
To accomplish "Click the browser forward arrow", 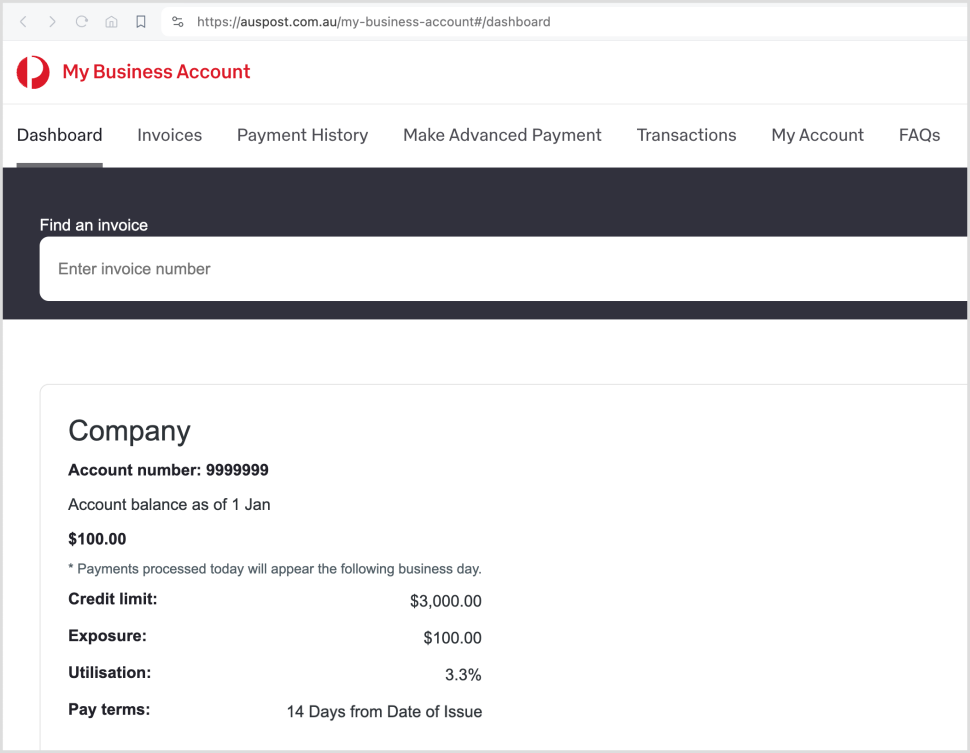I will (52, 21).
